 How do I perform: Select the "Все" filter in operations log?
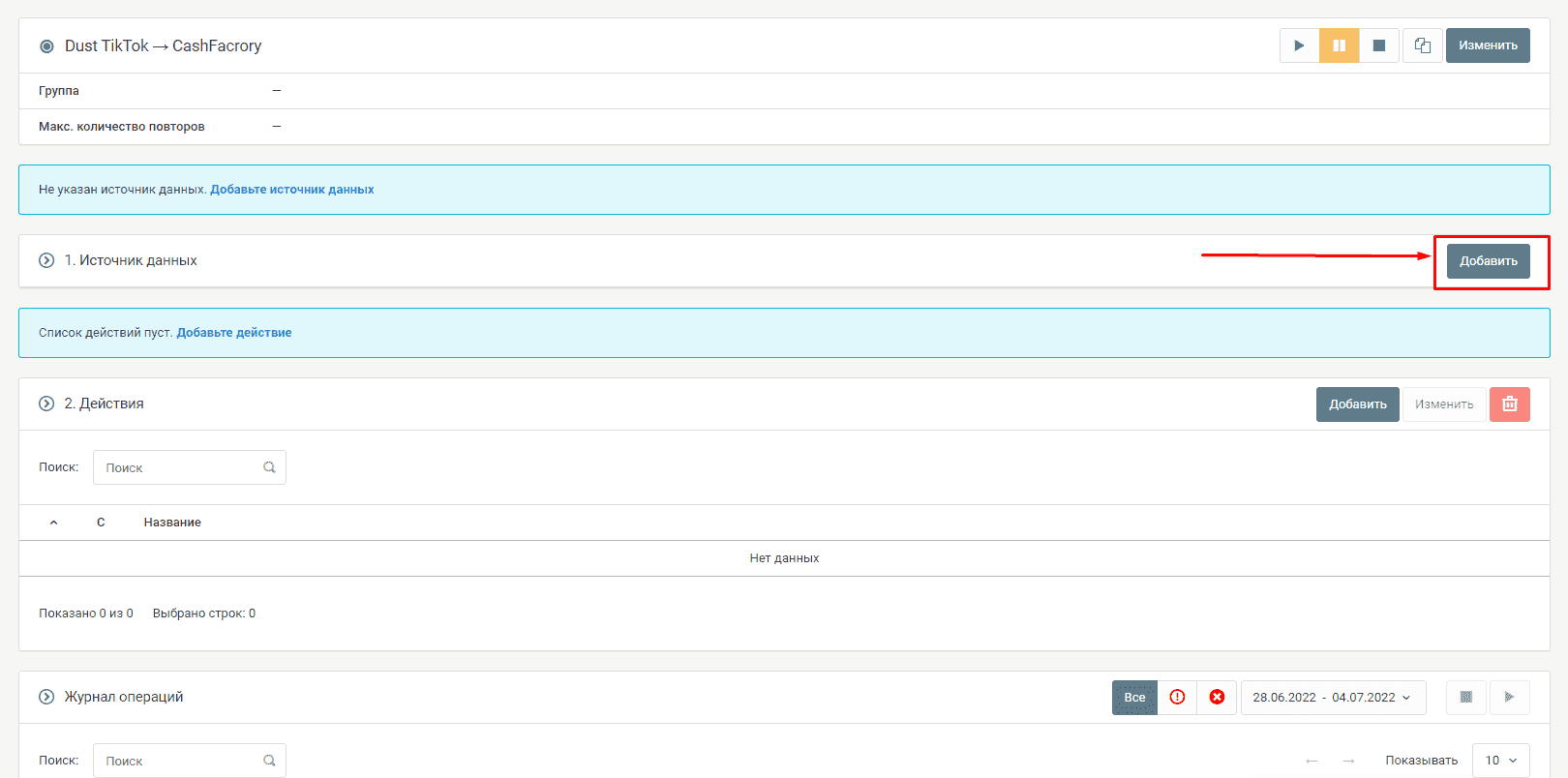[x=1134, y=697]
